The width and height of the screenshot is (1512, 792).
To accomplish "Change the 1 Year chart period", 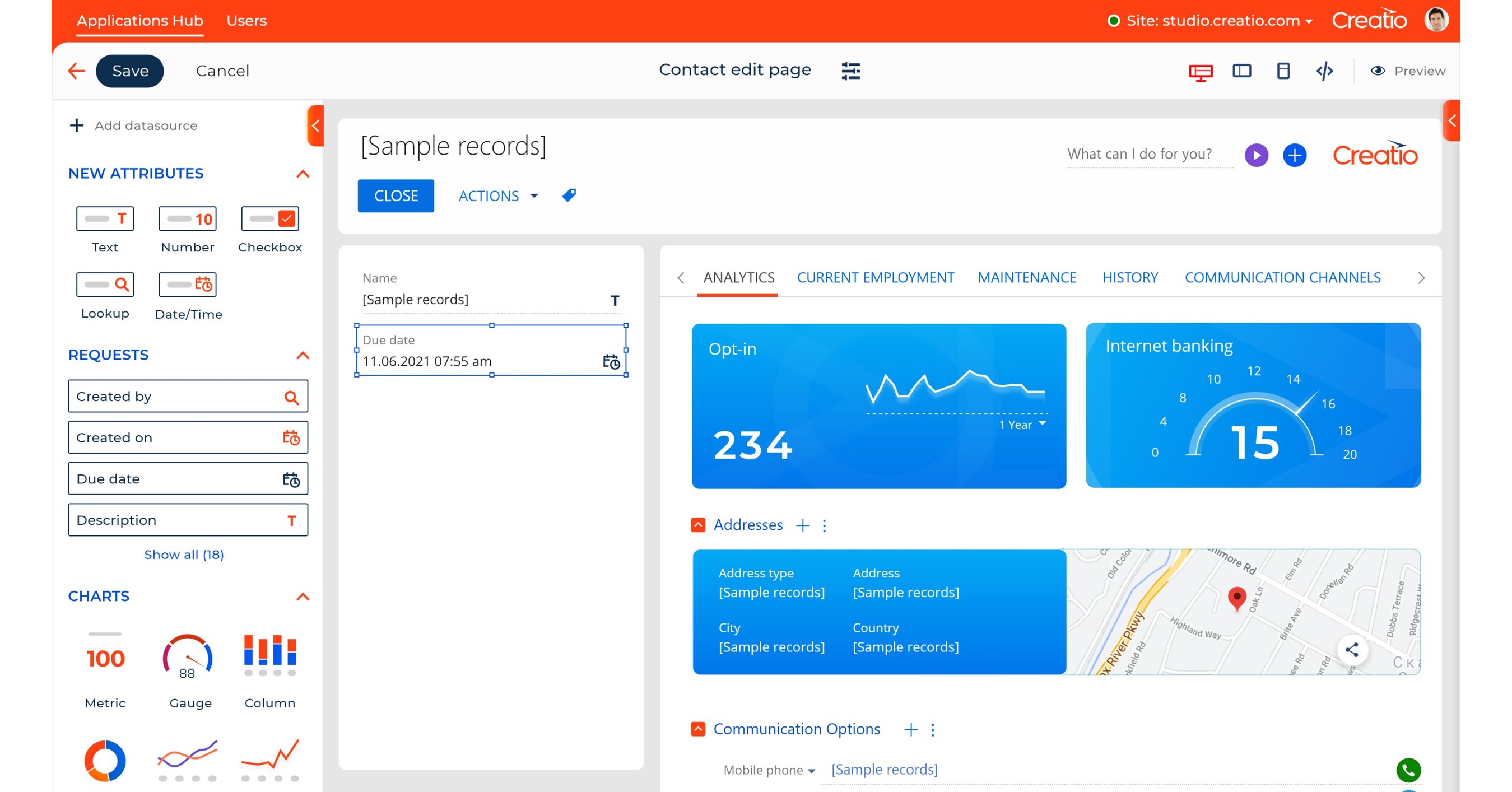I will click(1021, 423).
